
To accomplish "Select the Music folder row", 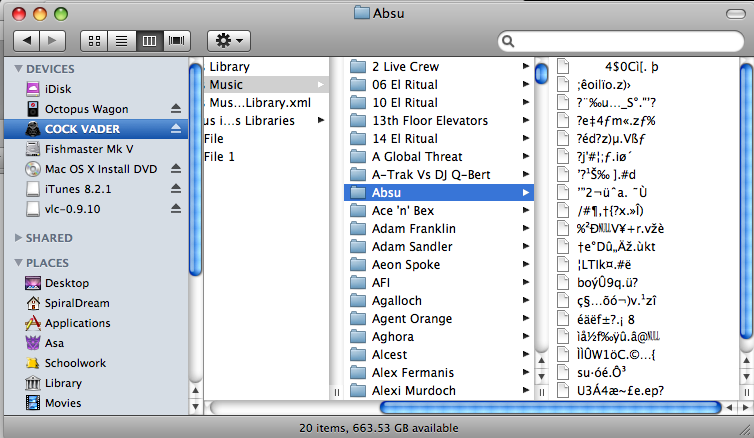I will coord(266,85).
